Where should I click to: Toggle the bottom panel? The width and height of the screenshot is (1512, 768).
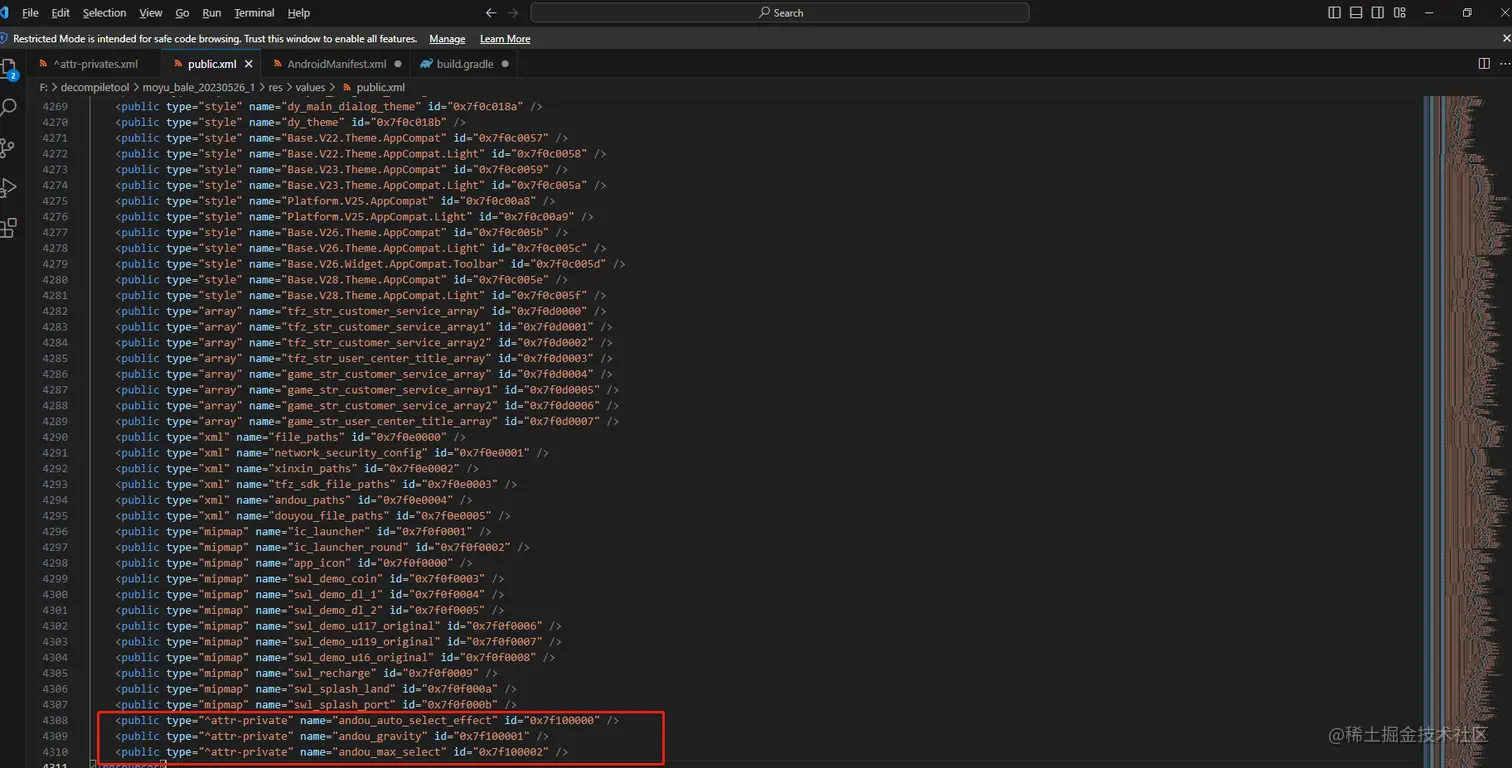(x=1356, y=13)
